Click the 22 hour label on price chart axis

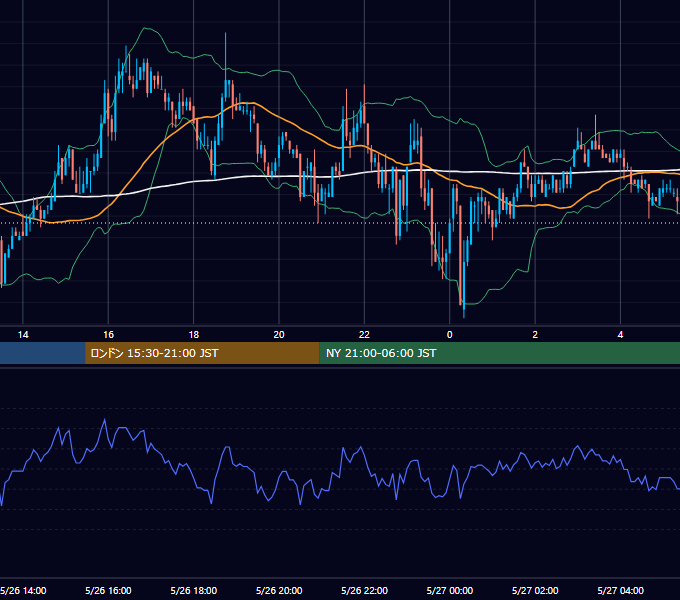pos(364,335)
